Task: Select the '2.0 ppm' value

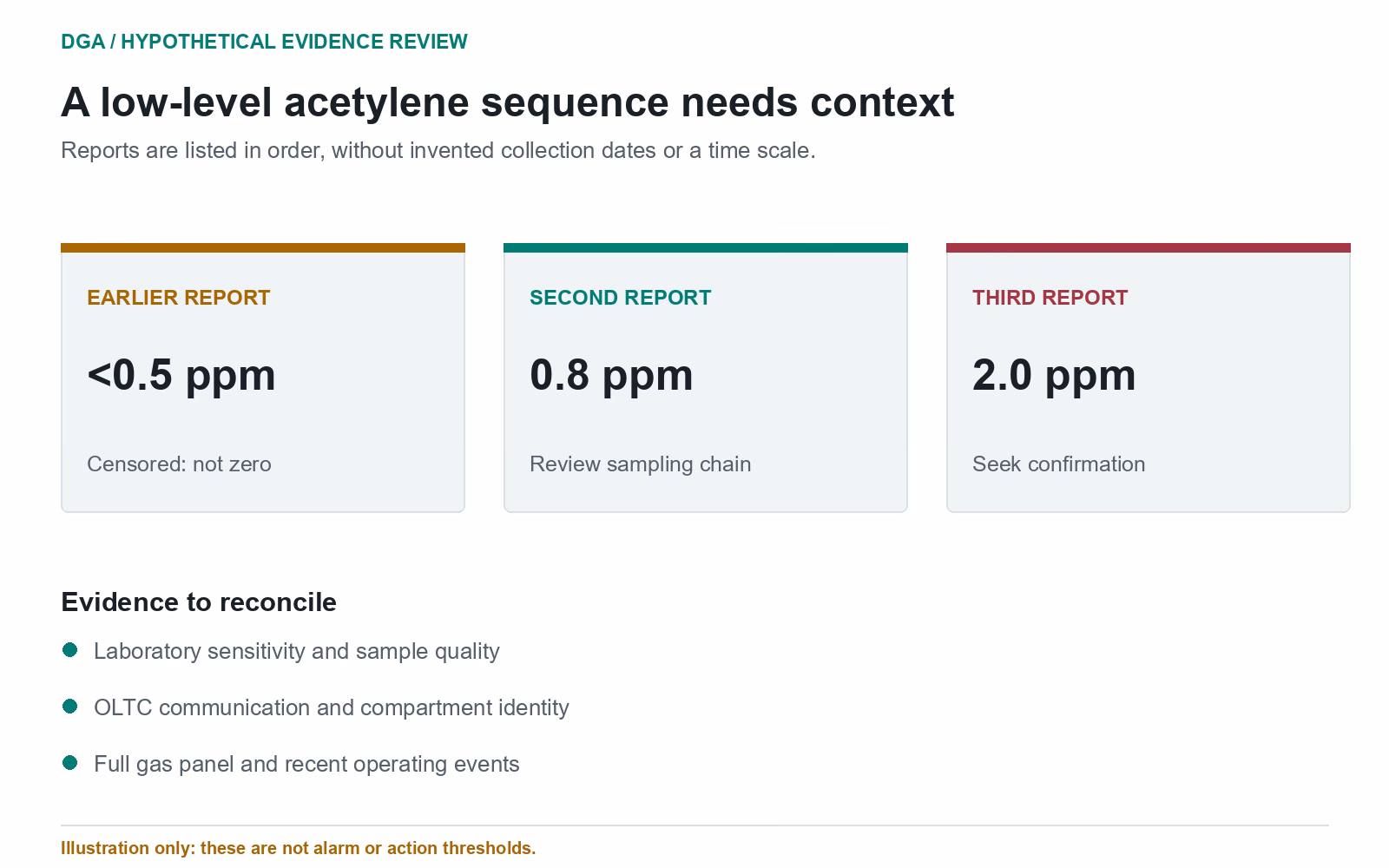Action: click(x=1054, y=375)
